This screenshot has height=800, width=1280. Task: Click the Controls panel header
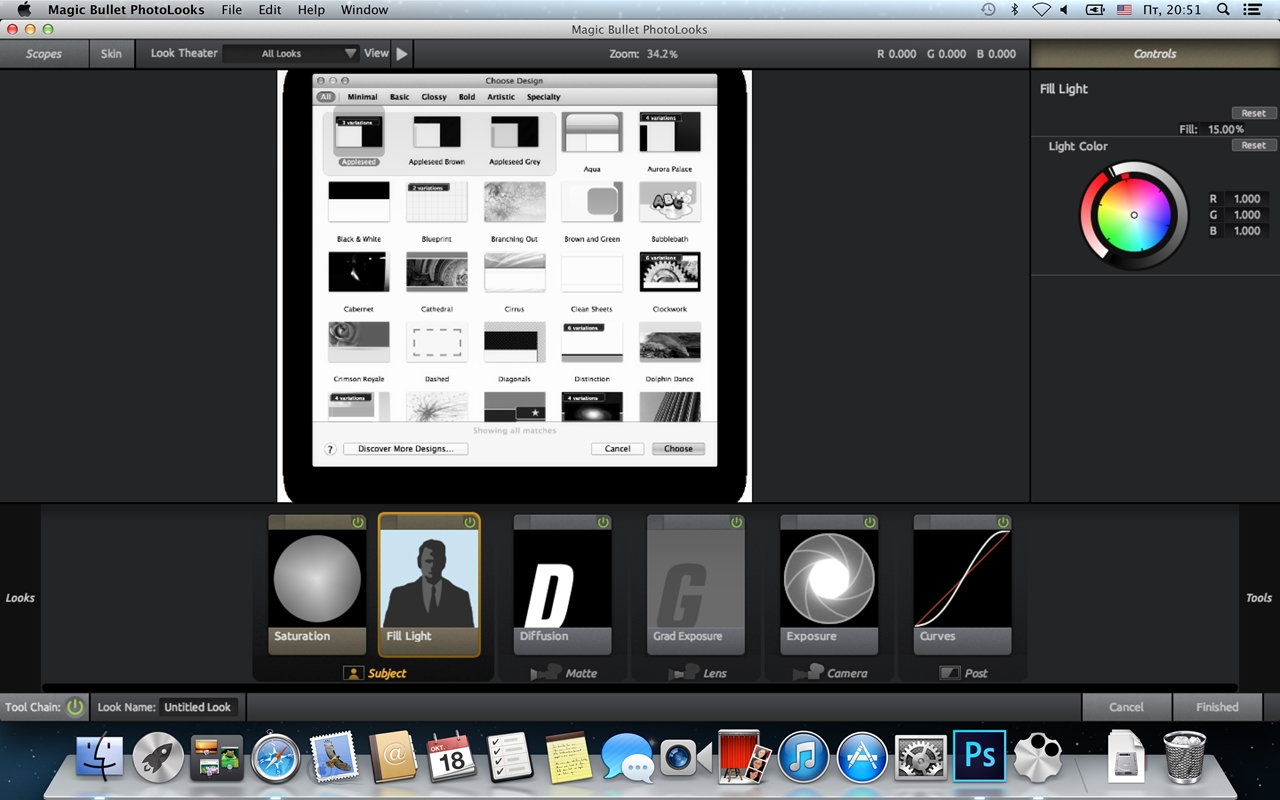(x=1155, y=54)
